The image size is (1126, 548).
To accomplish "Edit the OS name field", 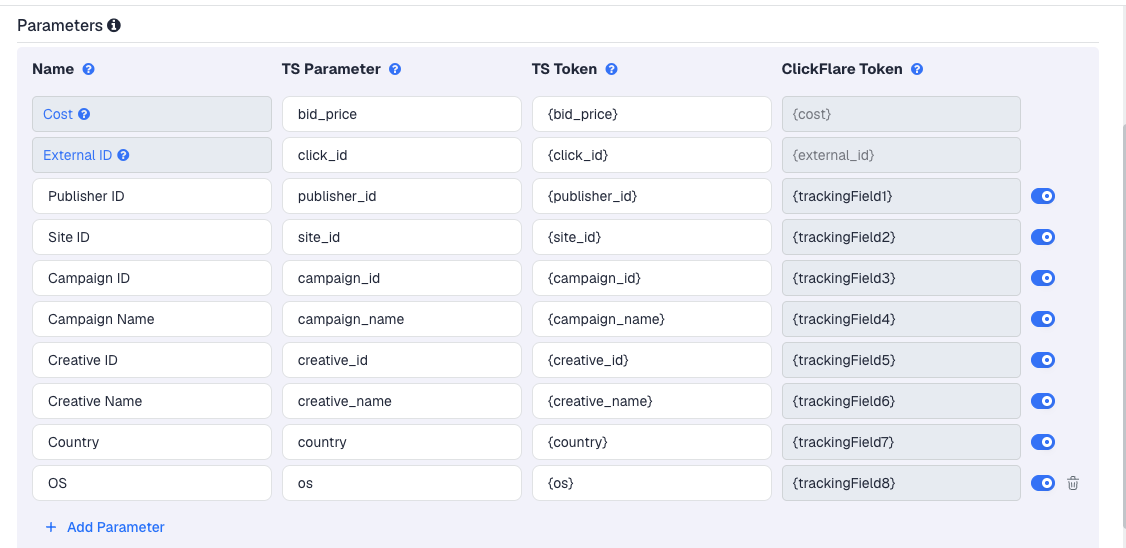I will [152, 483].
